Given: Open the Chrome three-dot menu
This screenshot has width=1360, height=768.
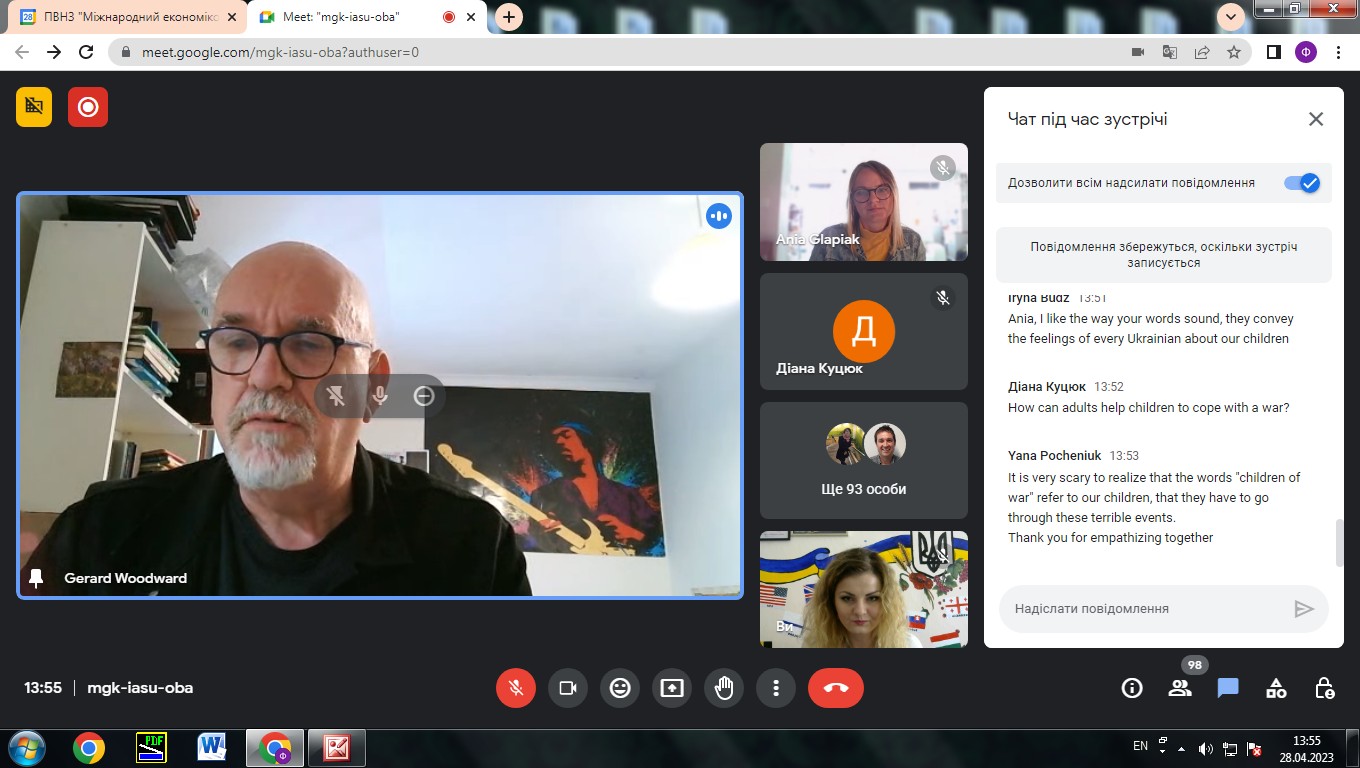Looking at the screenshot, I should (x=1338, y=52).
